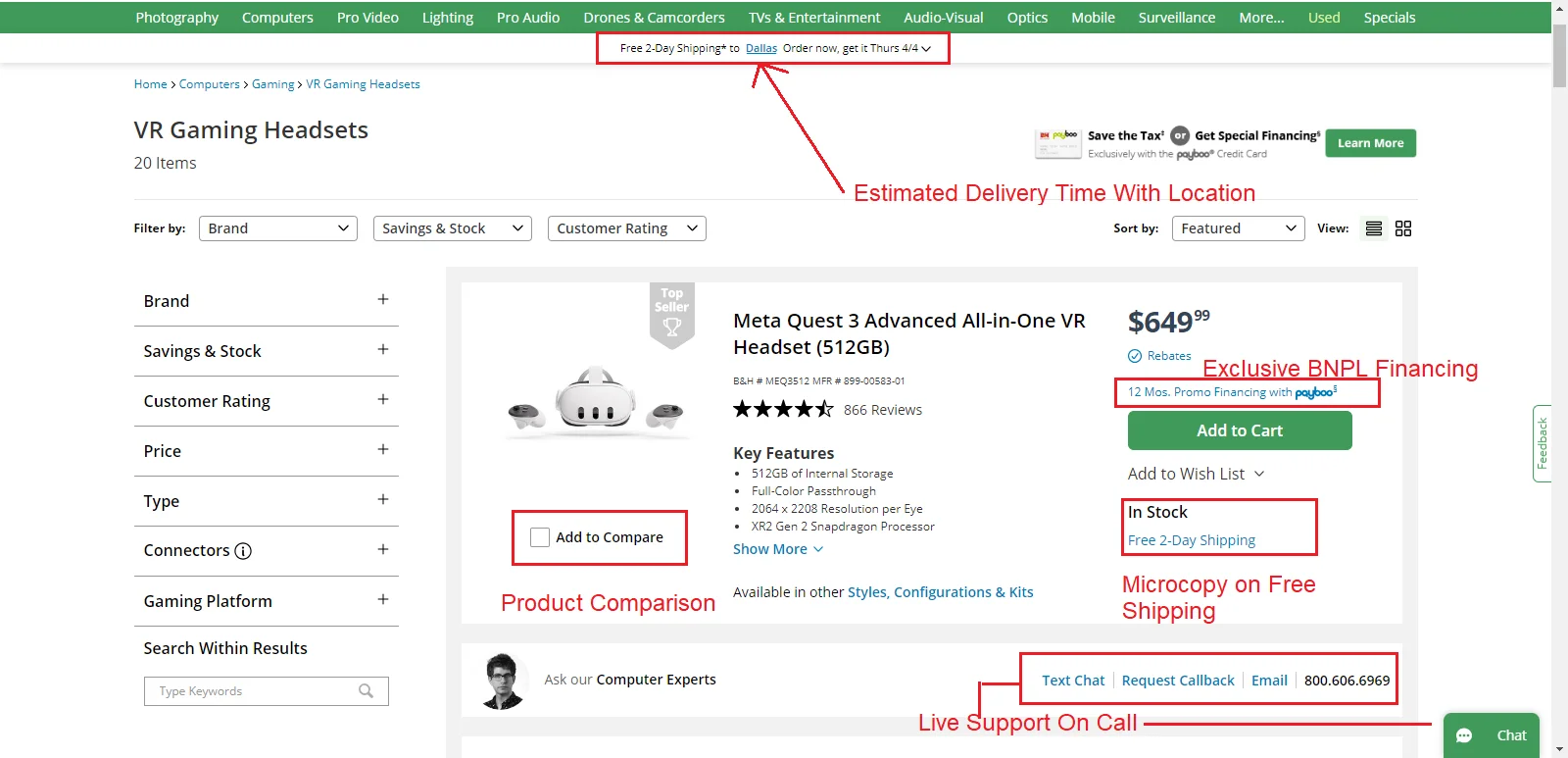Click Top Seller trophy badge
The width and height of the screenshot is (1568, 758).
pyautogui.click(x=672, y=315)
